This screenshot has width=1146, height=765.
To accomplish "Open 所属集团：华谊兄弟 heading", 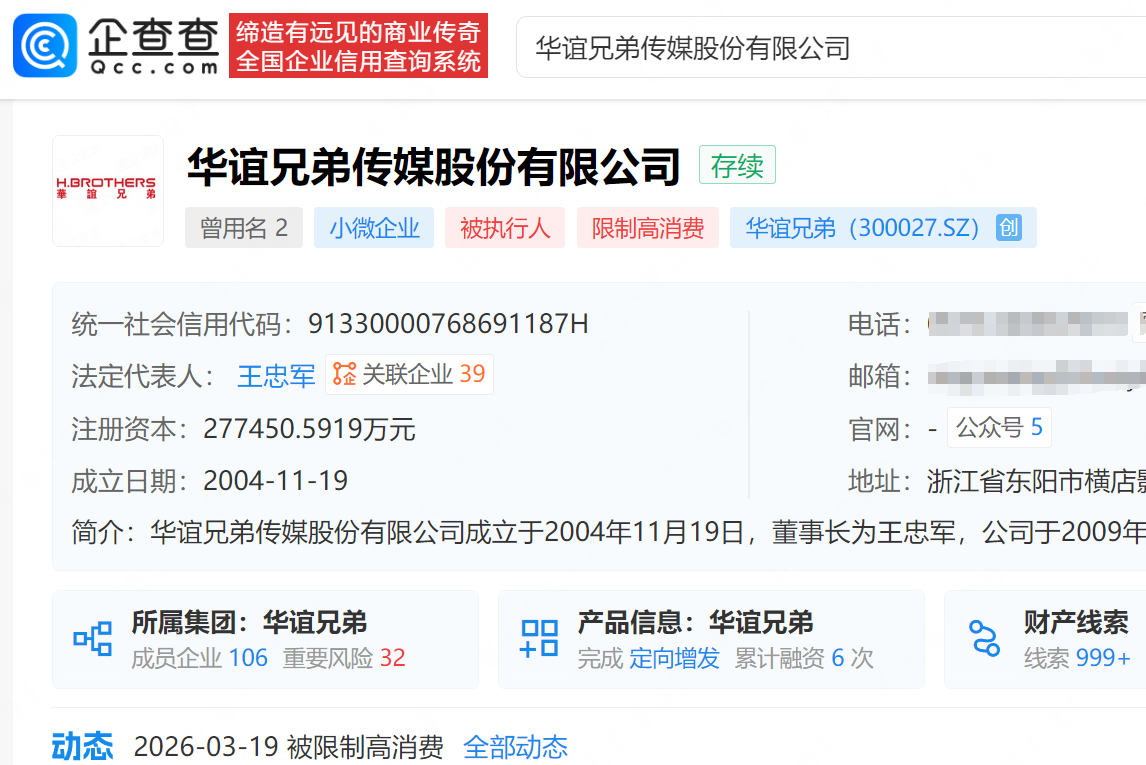I will point(249,623).
